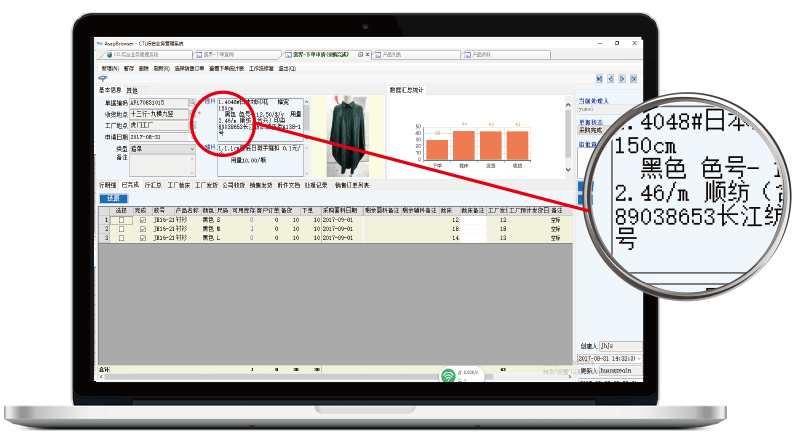
Task: Click the 工厂地点 field 虎门工厂
Action: (x=159, y=125)
